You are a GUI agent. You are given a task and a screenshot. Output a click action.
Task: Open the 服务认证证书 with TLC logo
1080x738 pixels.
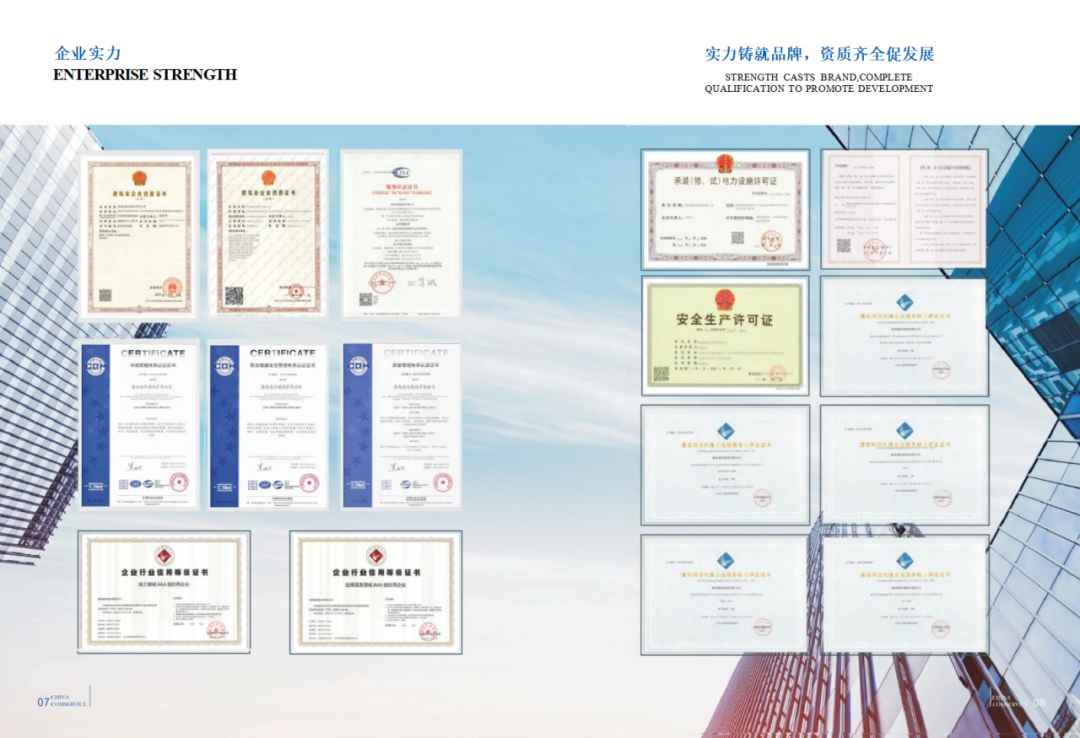click(x=402, y=234)
